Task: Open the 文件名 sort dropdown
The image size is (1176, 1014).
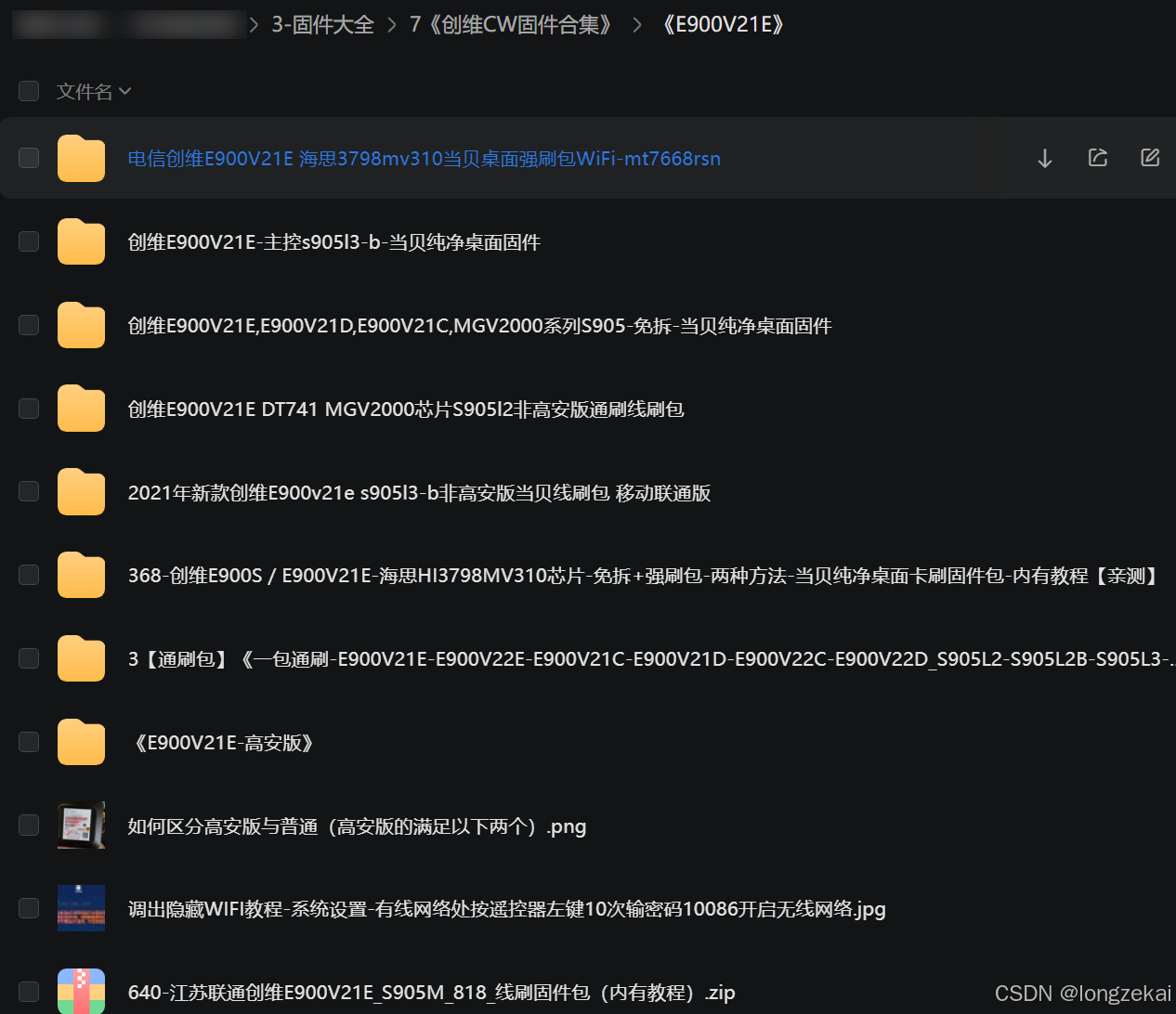Action: pos(94,91)
